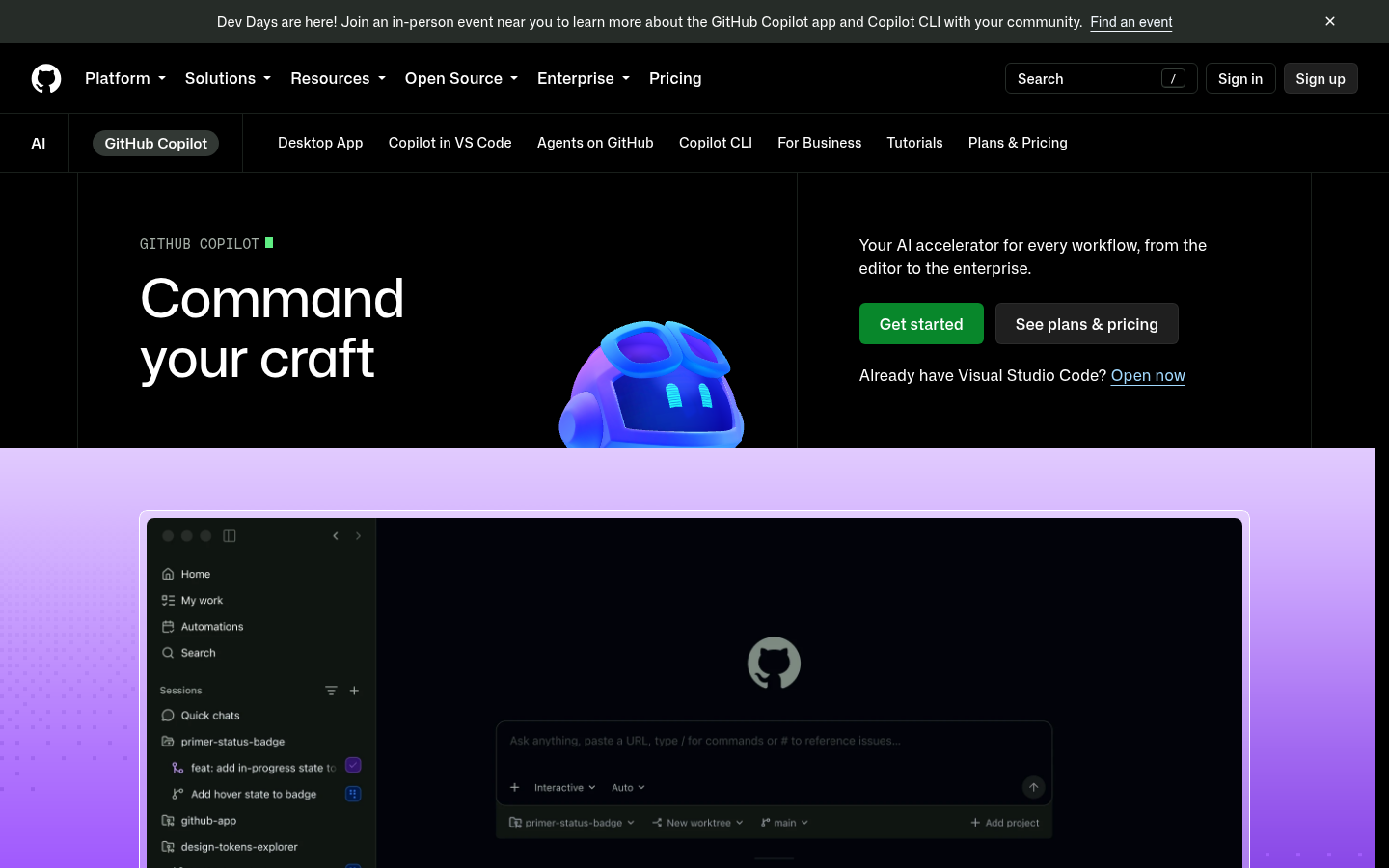Viewport: 1389px width, 868px height.
Task: Select the Copilot CLI tab
Action: pyautogui.click(x=716, y=143)
